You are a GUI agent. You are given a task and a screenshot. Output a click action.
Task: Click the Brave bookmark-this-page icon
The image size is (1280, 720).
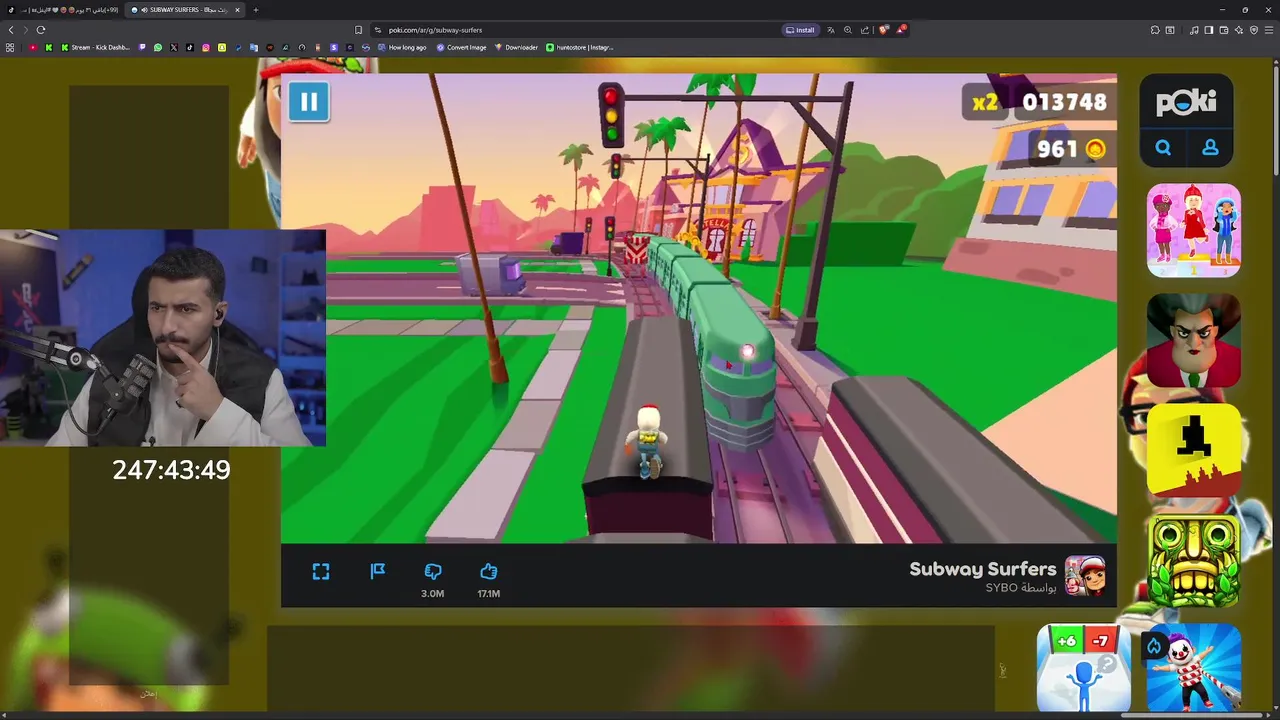(358, 30)
